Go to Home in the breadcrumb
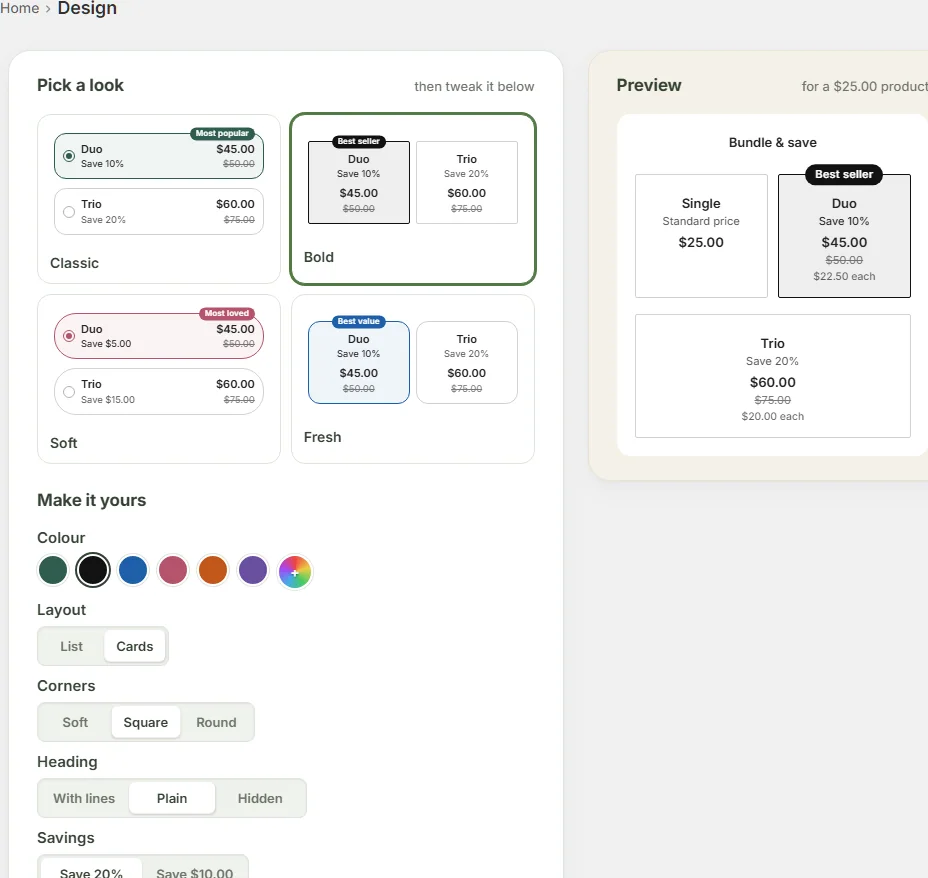This screenshot has height=878, width=928. [x=20, y=8]
